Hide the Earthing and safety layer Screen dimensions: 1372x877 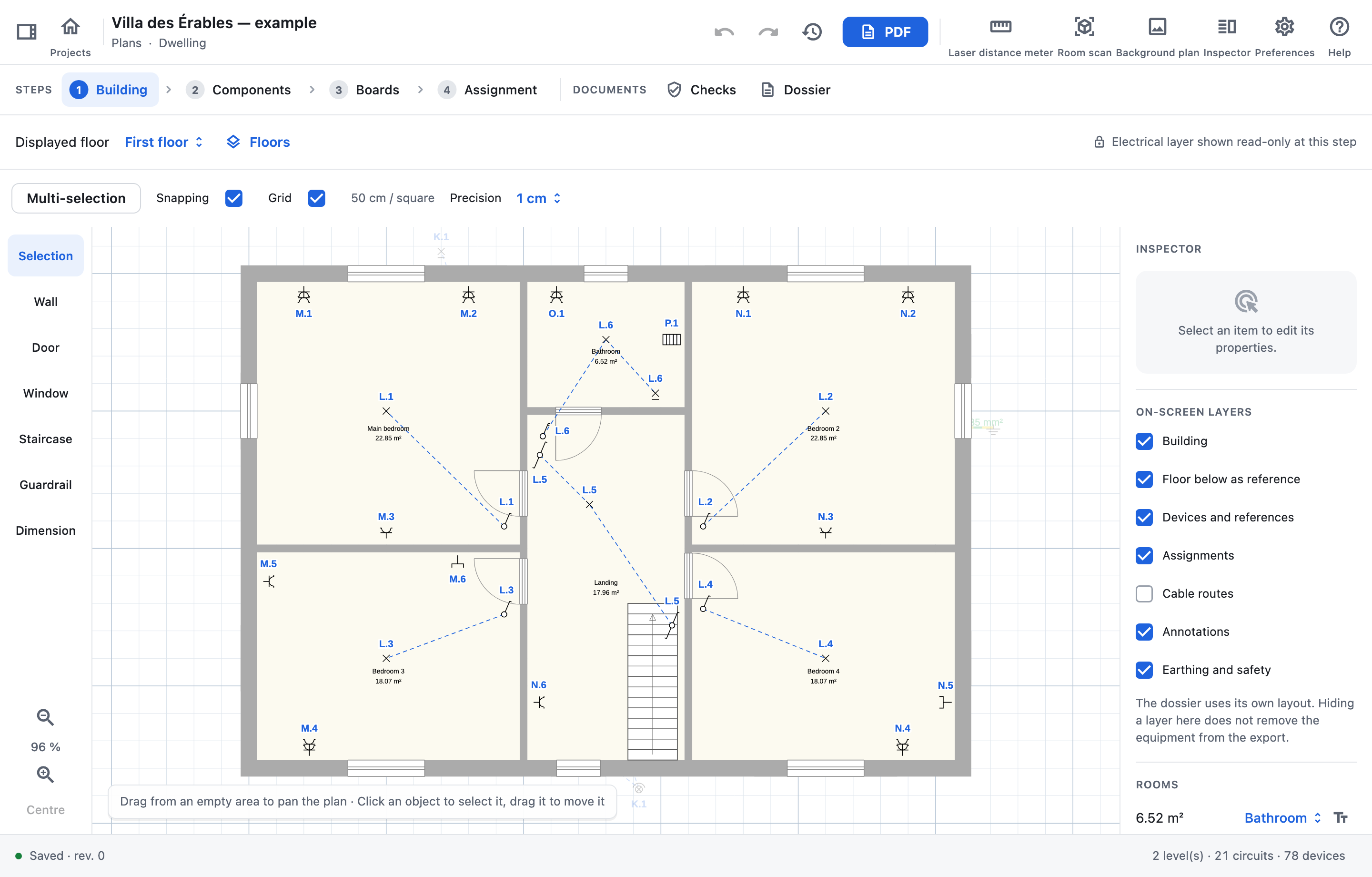coord(1144,670)
